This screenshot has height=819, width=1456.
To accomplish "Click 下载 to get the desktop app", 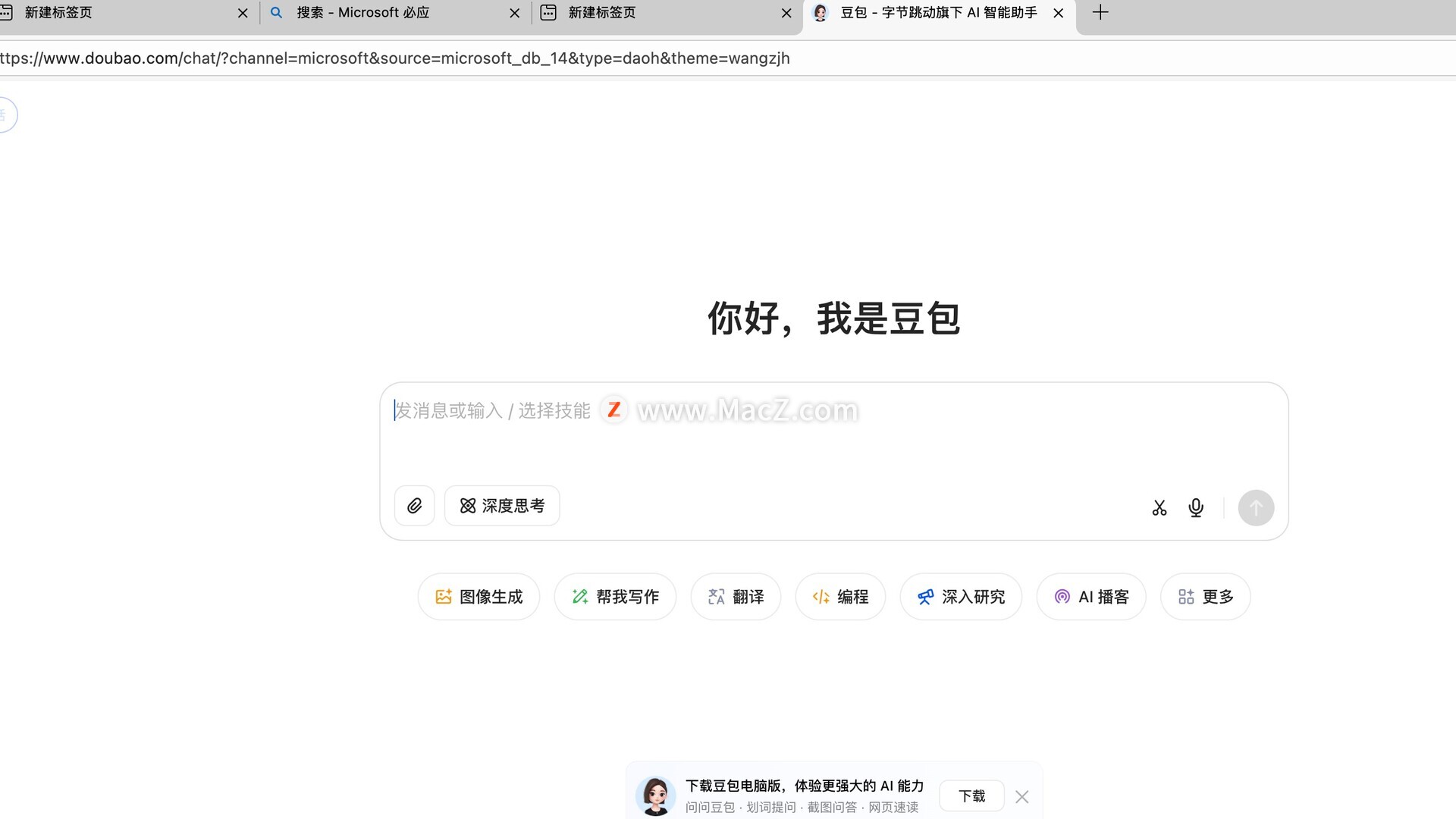I will click(971, 795).
